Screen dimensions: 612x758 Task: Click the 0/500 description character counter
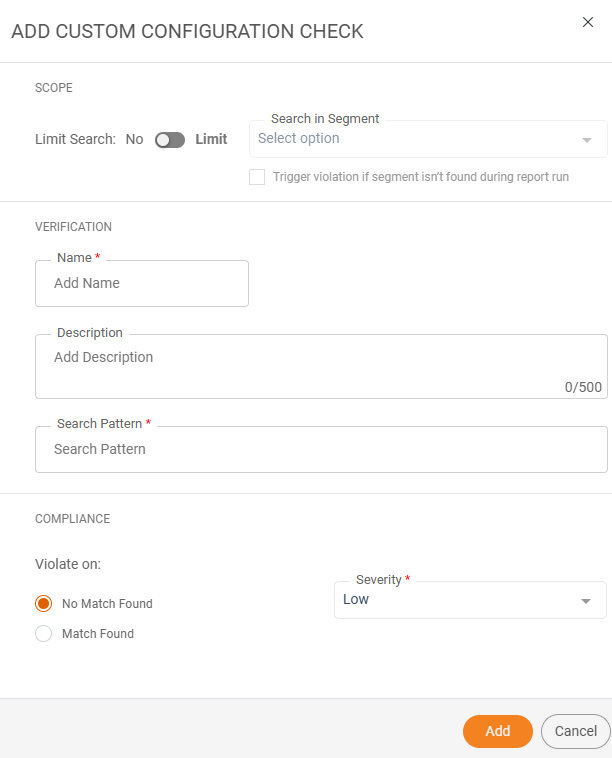[583, 387]
